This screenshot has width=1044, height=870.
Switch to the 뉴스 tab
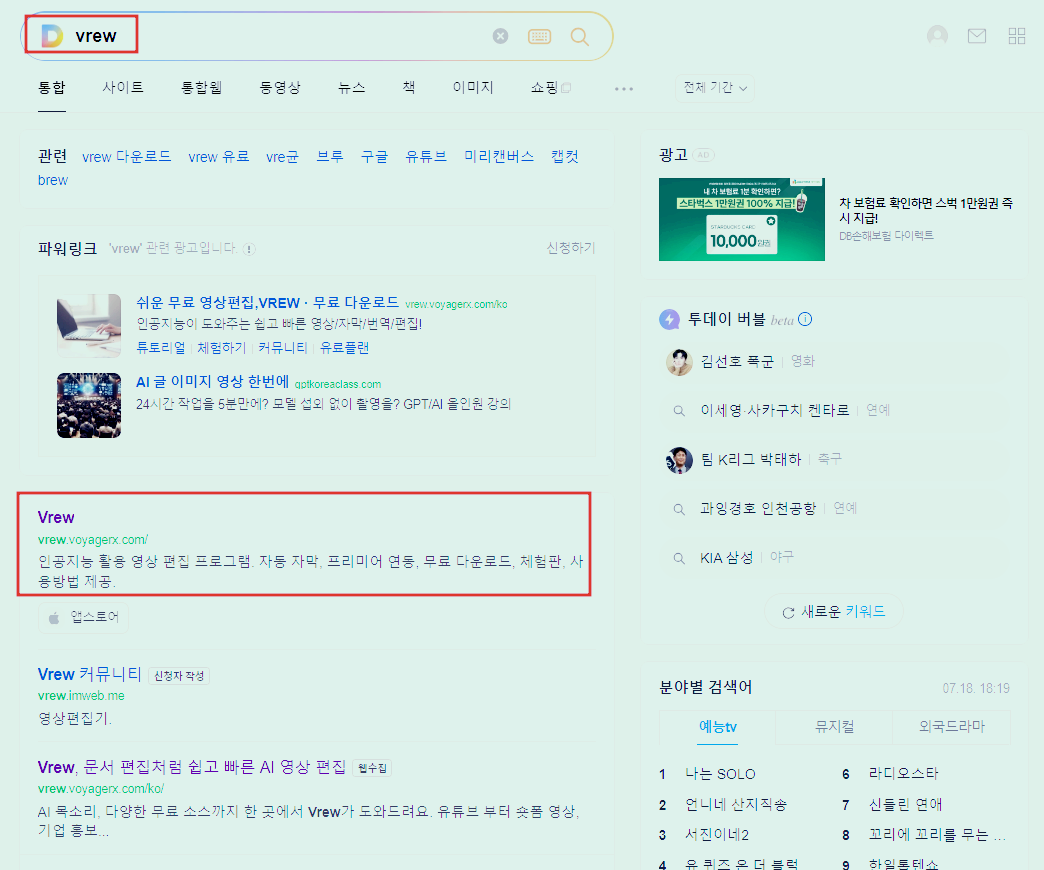352,87
